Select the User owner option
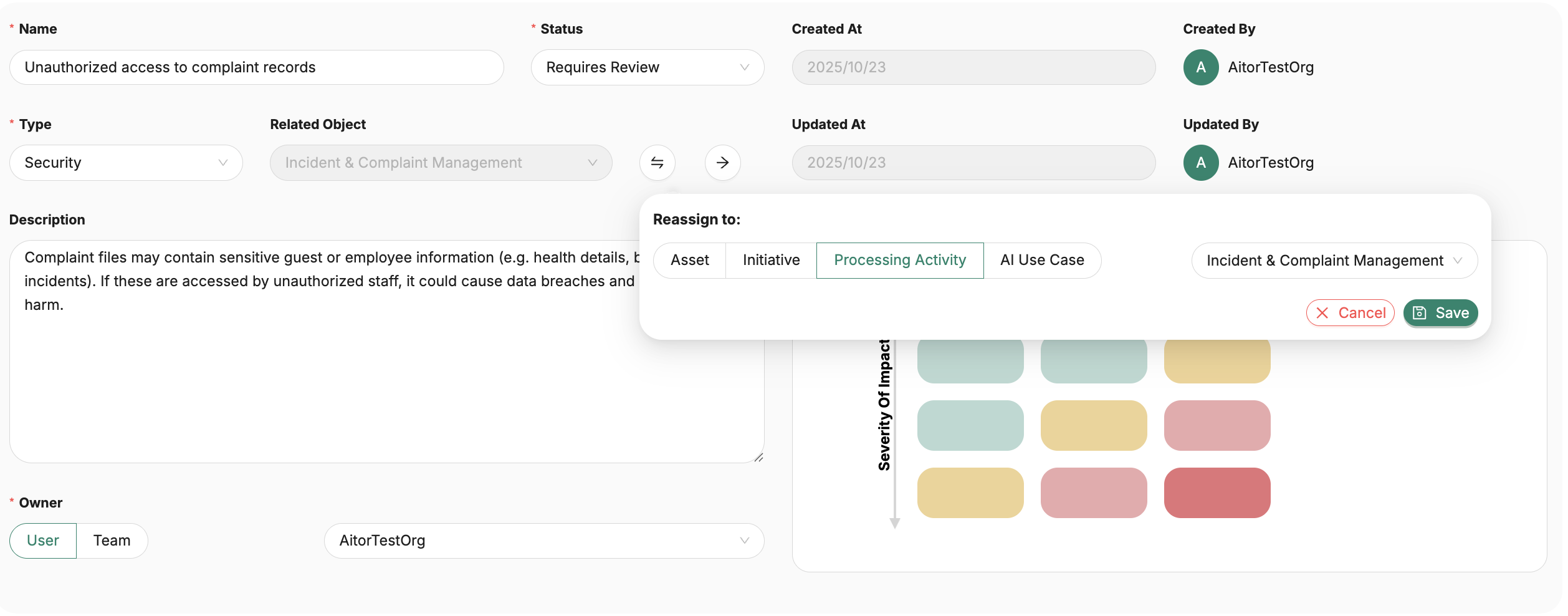This screenshot has height=616, width=1568. pyautogui.click(x=43, y=541)
